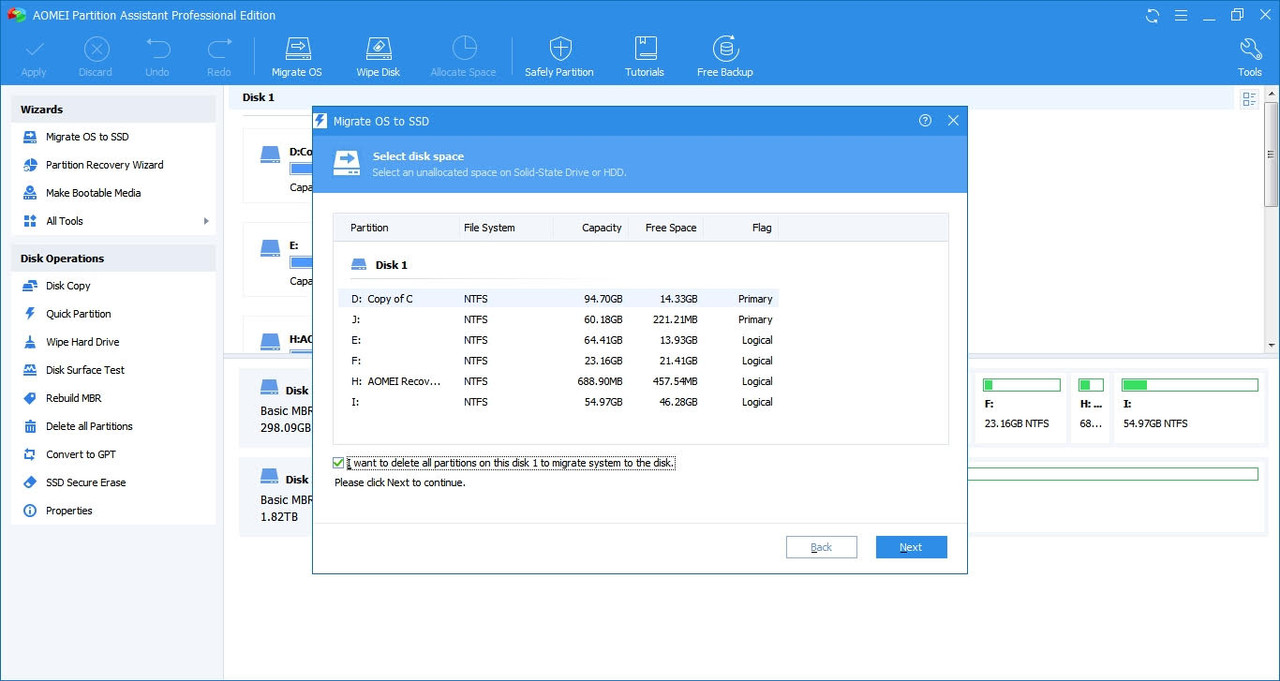
Task: Select Disk Copy operation
Action: click(x=68, y=286)
